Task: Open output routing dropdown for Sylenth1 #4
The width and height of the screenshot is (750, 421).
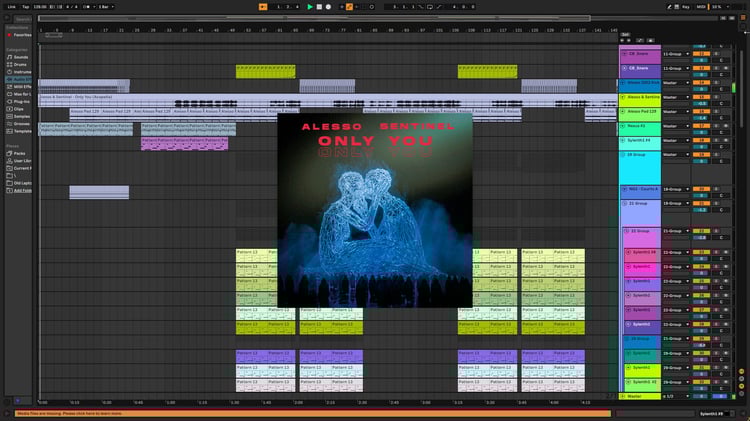Action: tap(676, 140)
